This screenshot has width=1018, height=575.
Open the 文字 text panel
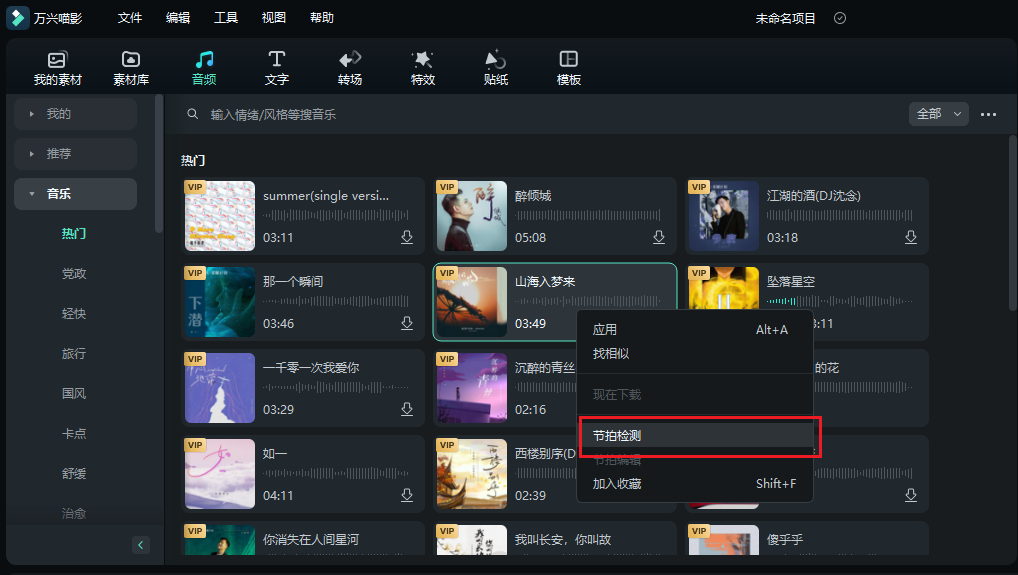tap(277, 69)
